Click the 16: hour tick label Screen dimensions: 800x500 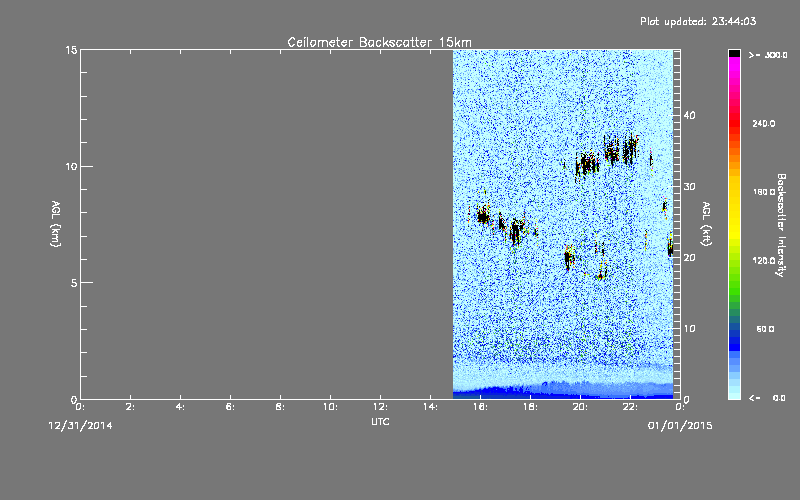[x=480, y=407]
